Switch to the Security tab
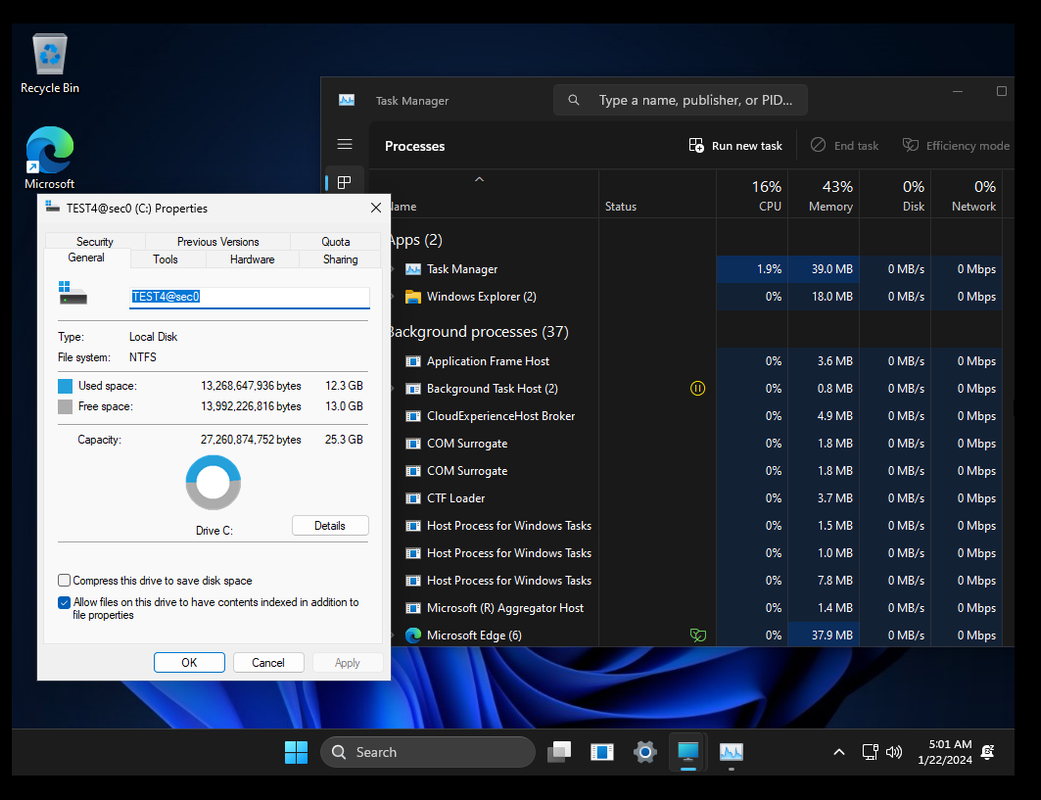The image size is (1041, 800). coord(95,242)
